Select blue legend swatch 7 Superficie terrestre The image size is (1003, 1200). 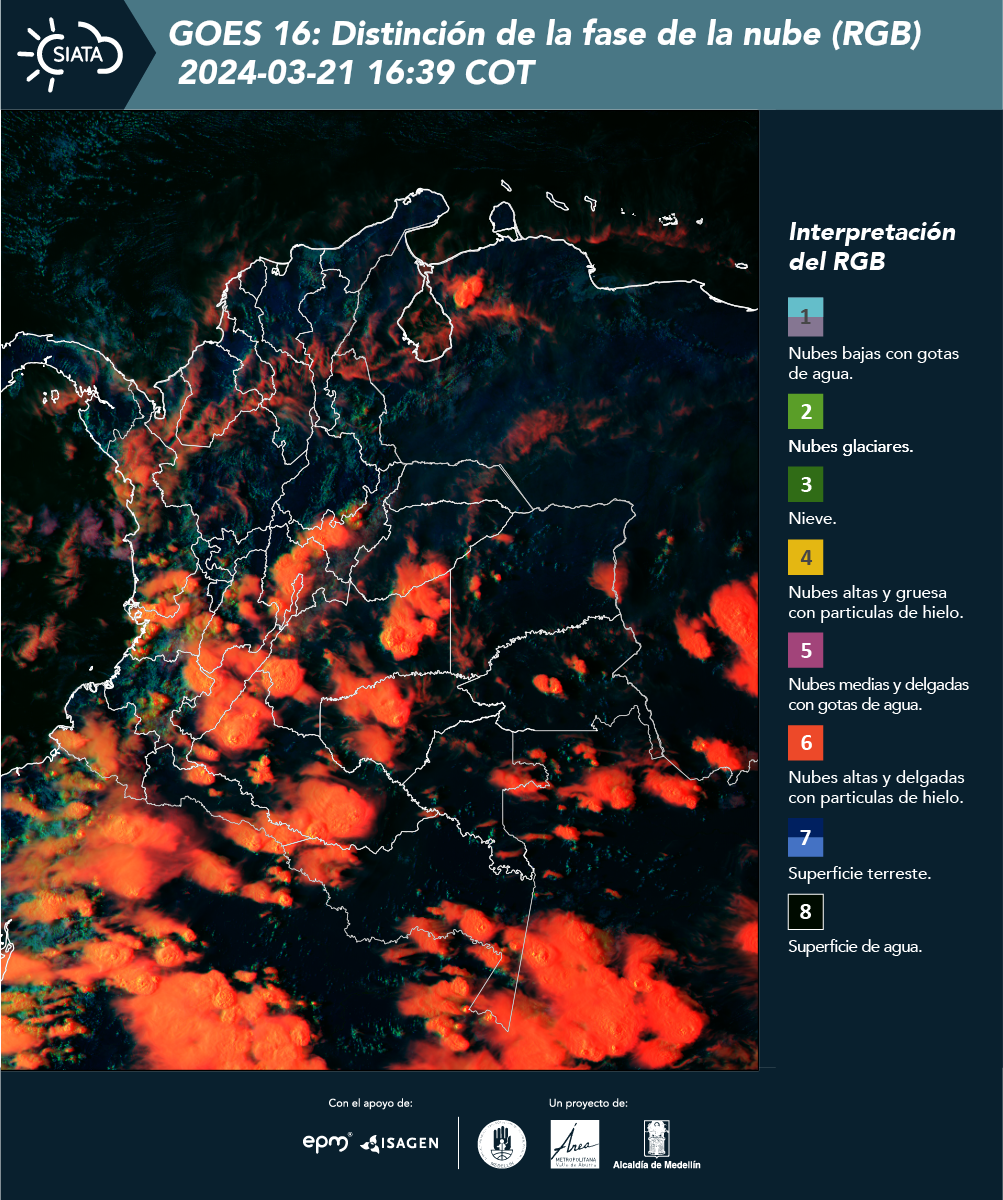click(805, 837)
